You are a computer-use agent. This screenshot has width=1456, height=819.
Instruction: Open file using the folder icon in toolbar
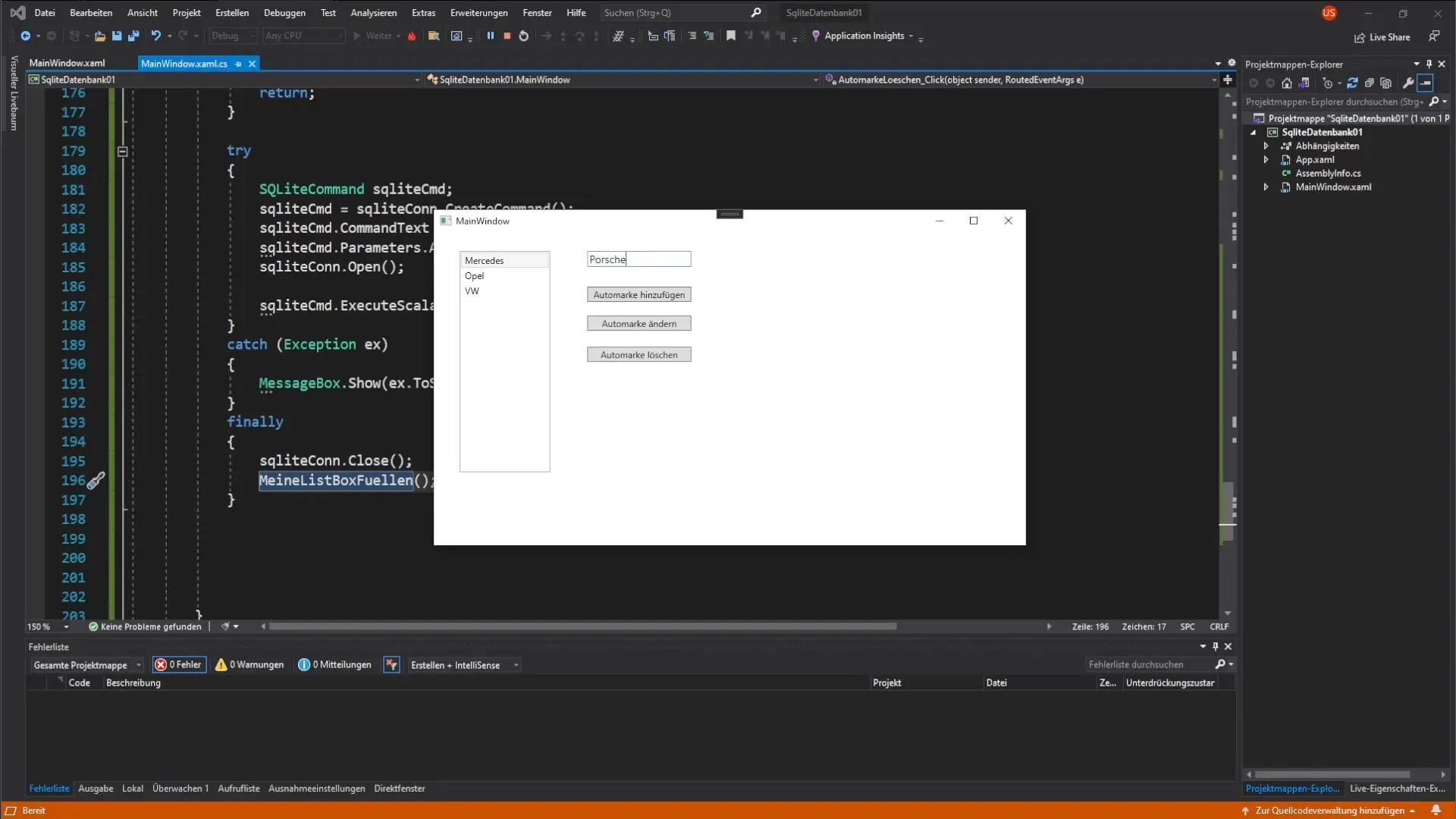click(x=99, y=36)
